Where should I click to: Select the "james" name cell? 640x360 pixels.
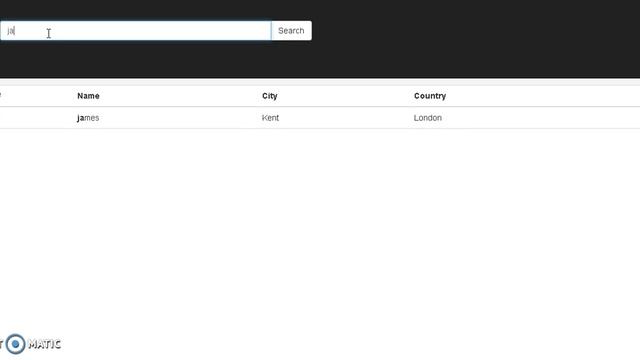[x=88, y=118]
